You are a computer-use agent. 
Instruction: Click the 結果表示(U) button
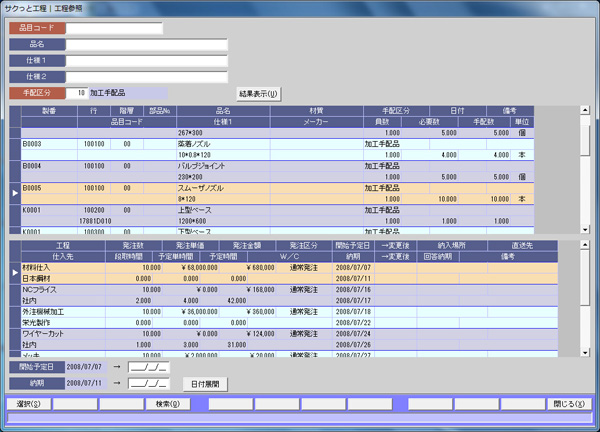click(x=258, y=93)
